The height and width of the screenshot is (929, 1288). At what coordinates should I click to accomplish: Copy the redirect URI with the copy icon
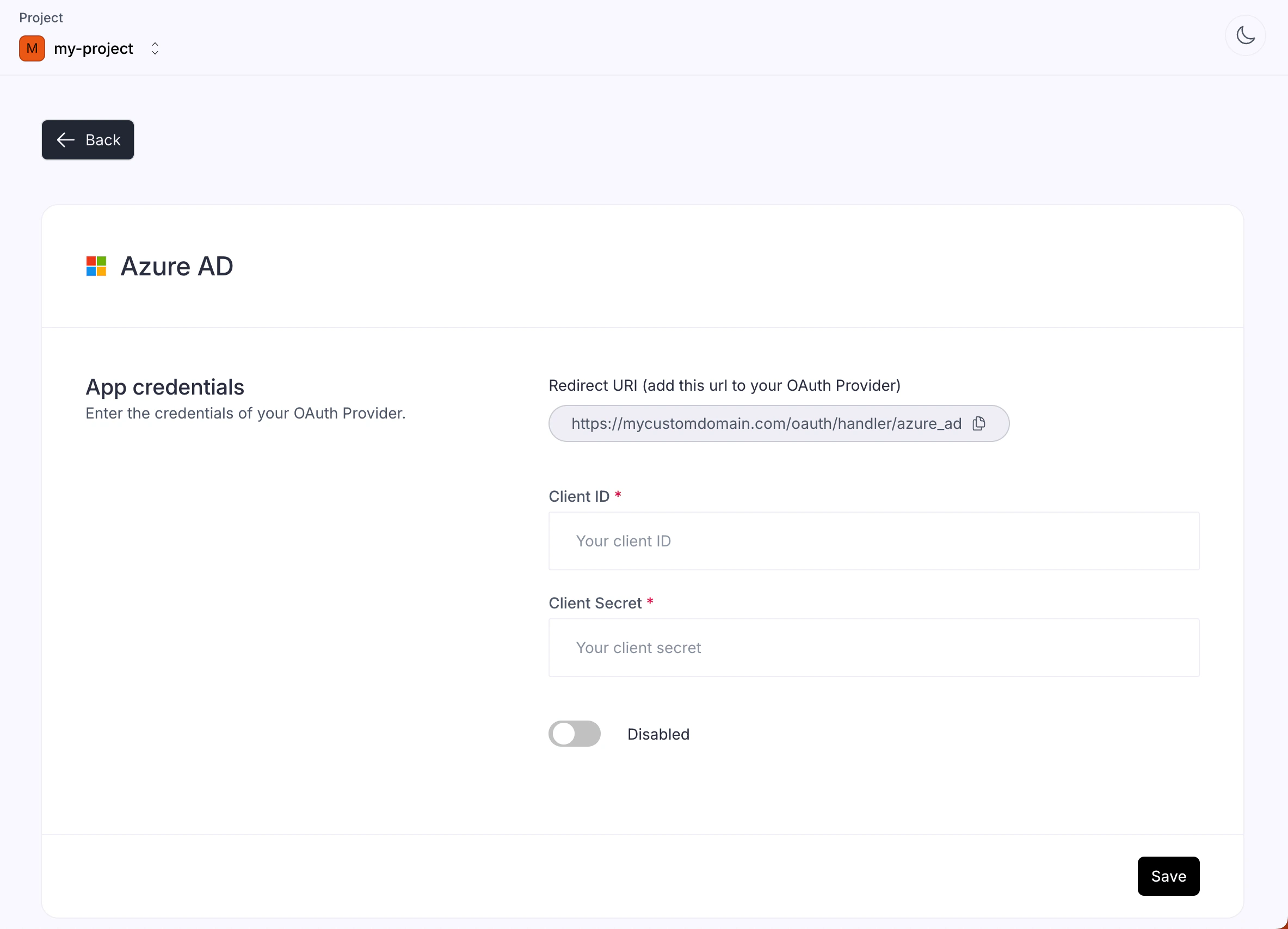click(x=978, y=423)
